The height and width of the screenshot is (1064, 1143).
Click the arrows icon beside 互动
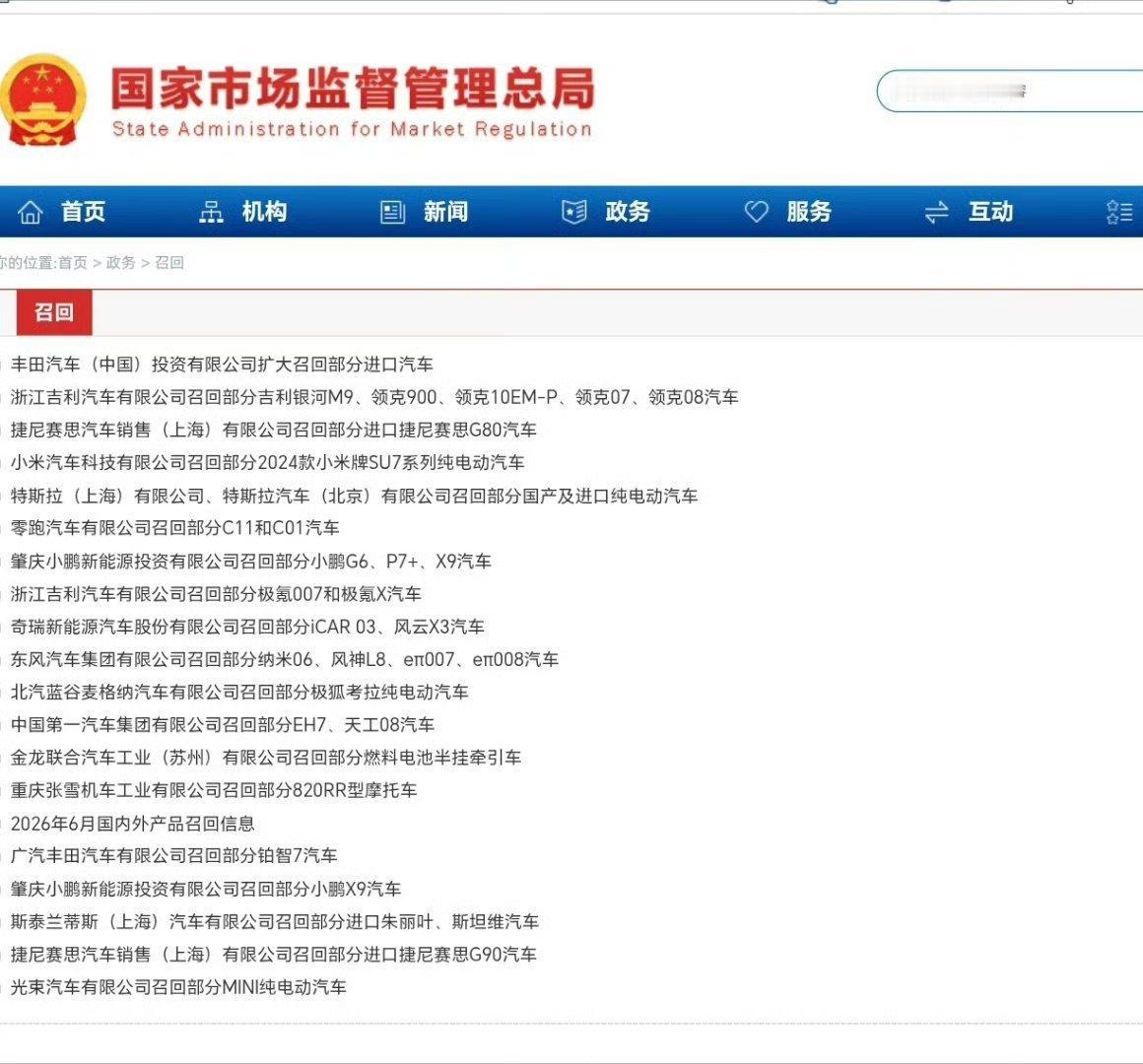pyautogui.click(x=937, y=212)
